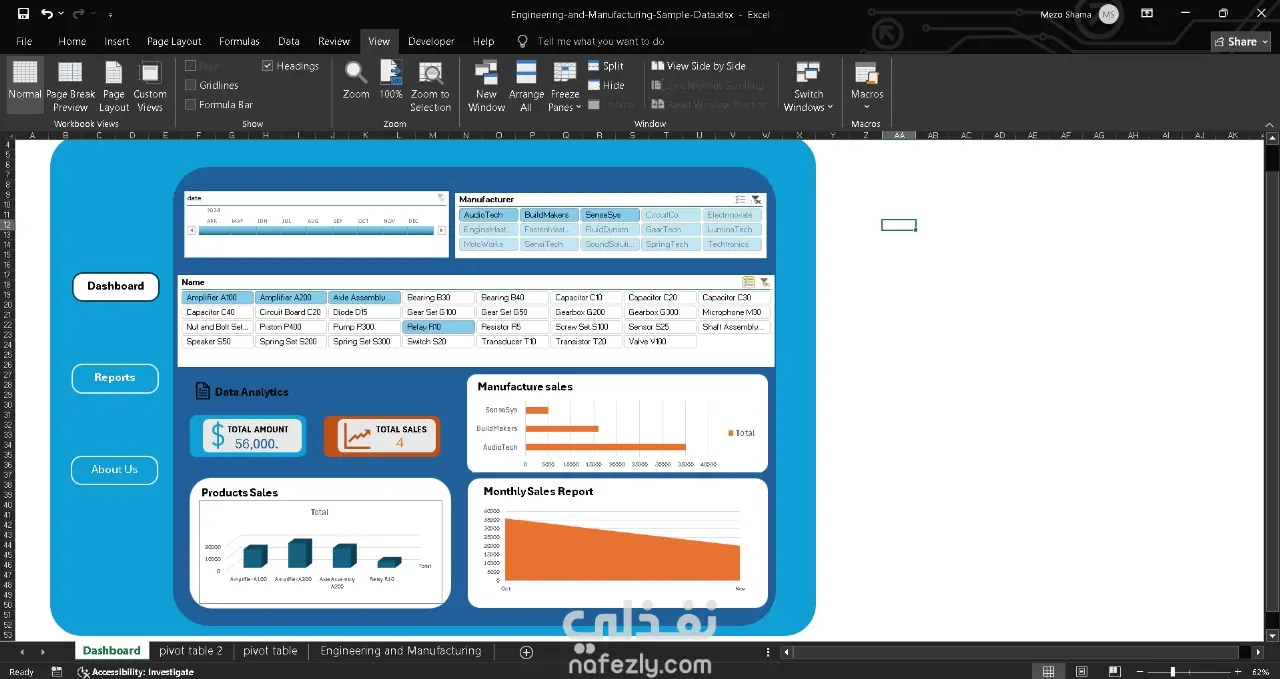The image size is (1280, 679).
Task: Click the About Us navigation button
Action: (115, 470)
